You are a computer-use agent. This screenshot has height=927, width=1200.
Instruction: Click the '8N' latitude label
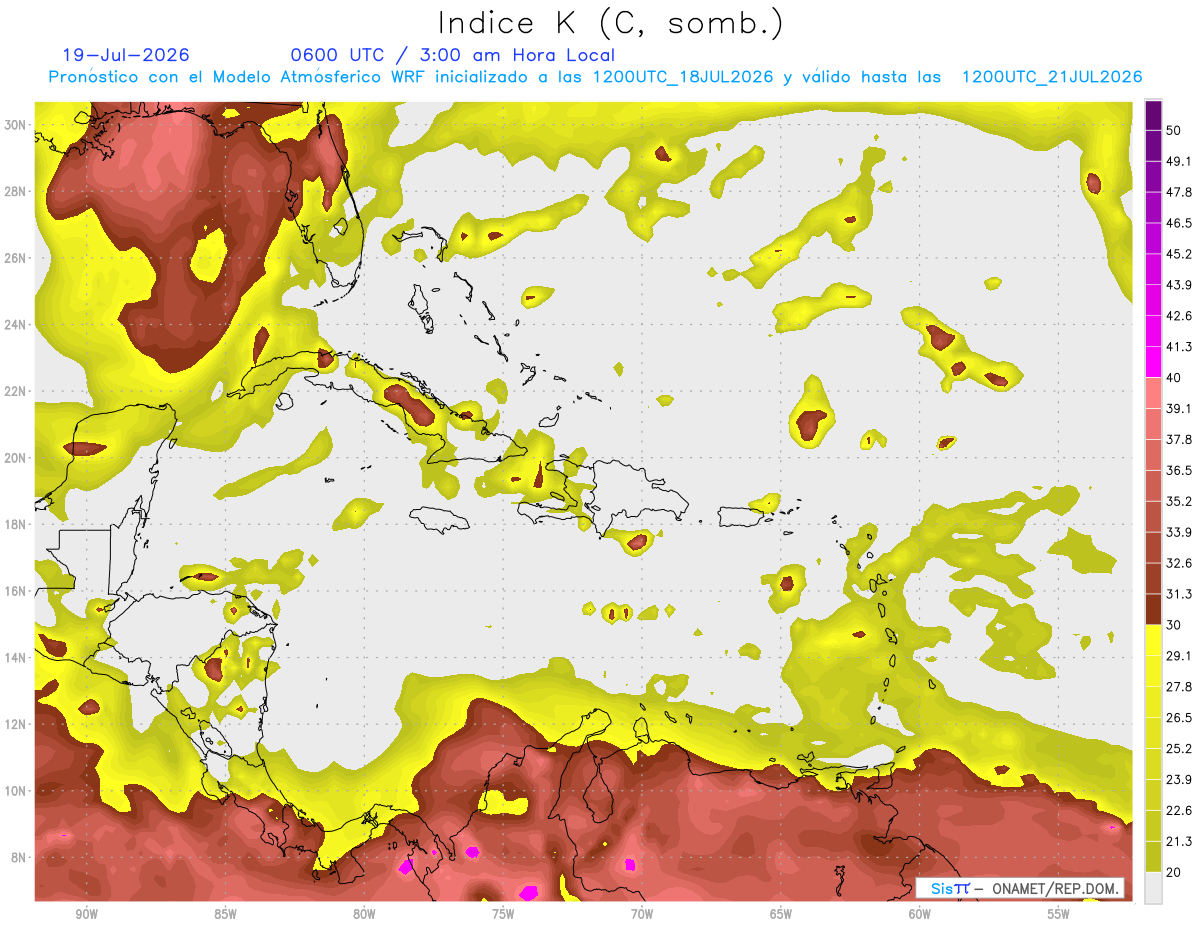[20, 858]
